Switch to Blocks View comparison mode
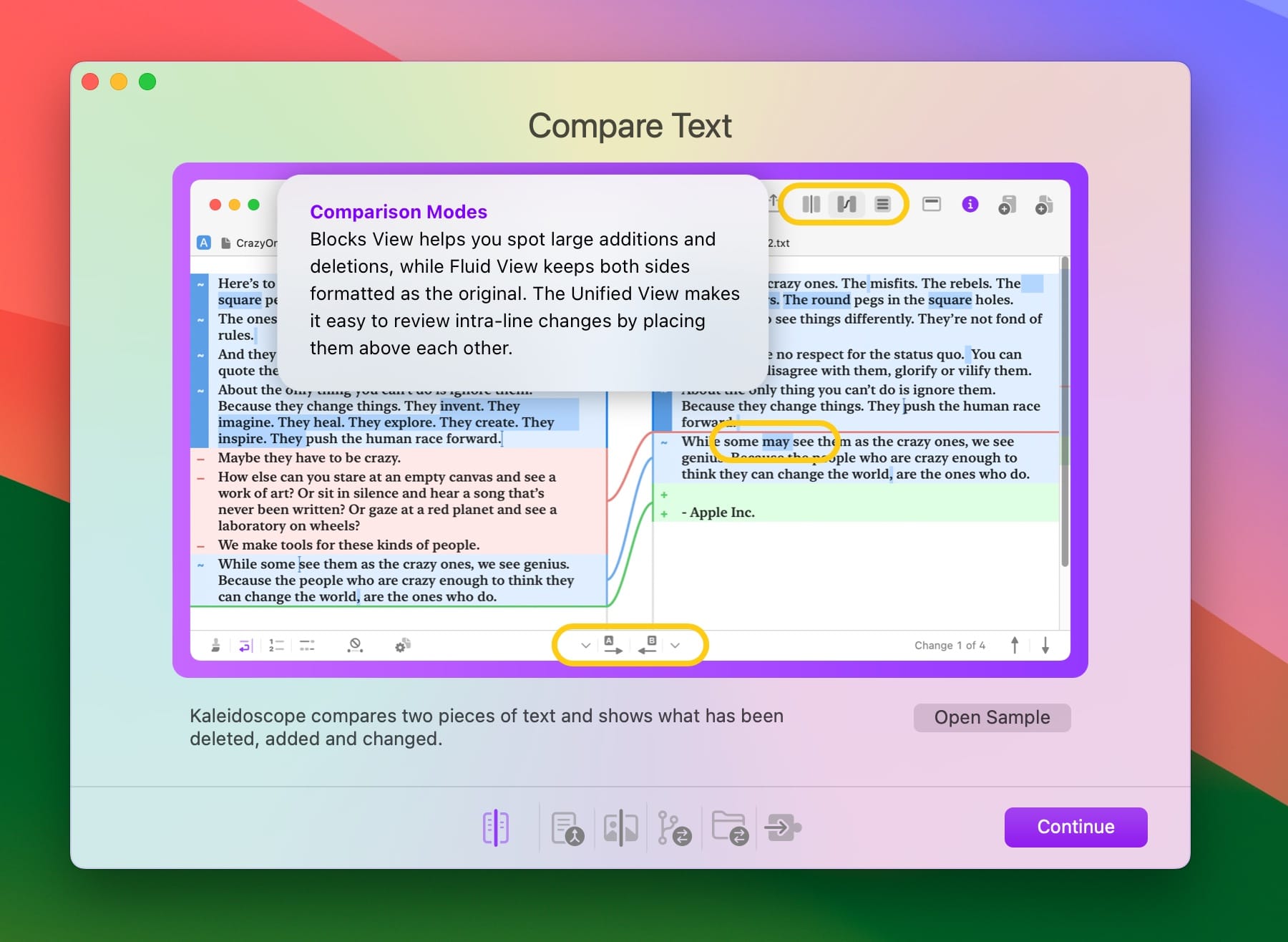The height and width of the screenshot is (942, 1288). pos(811,205)
